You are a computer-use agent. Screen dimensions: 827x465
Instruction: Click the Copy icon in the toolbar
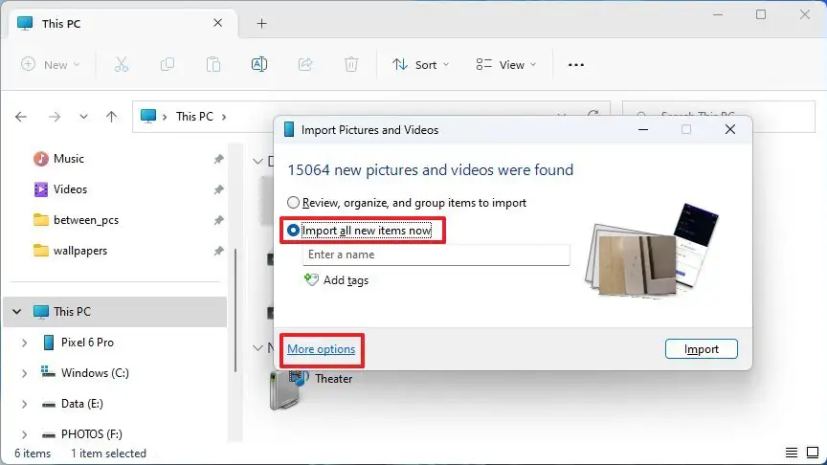pyautogui.click(x=167, y=64)
